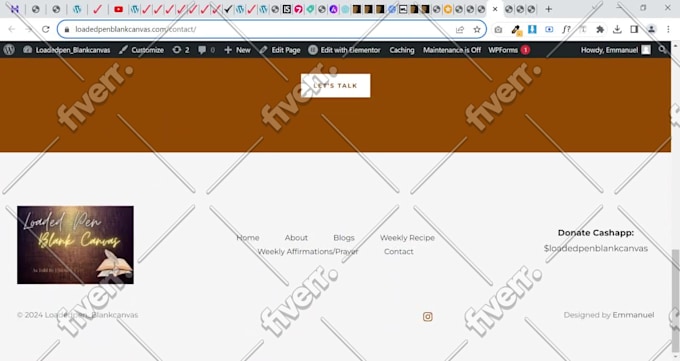Click the Loaded Pen Blank Canvas logo
The image size is (680, 361).
[75, 245]
